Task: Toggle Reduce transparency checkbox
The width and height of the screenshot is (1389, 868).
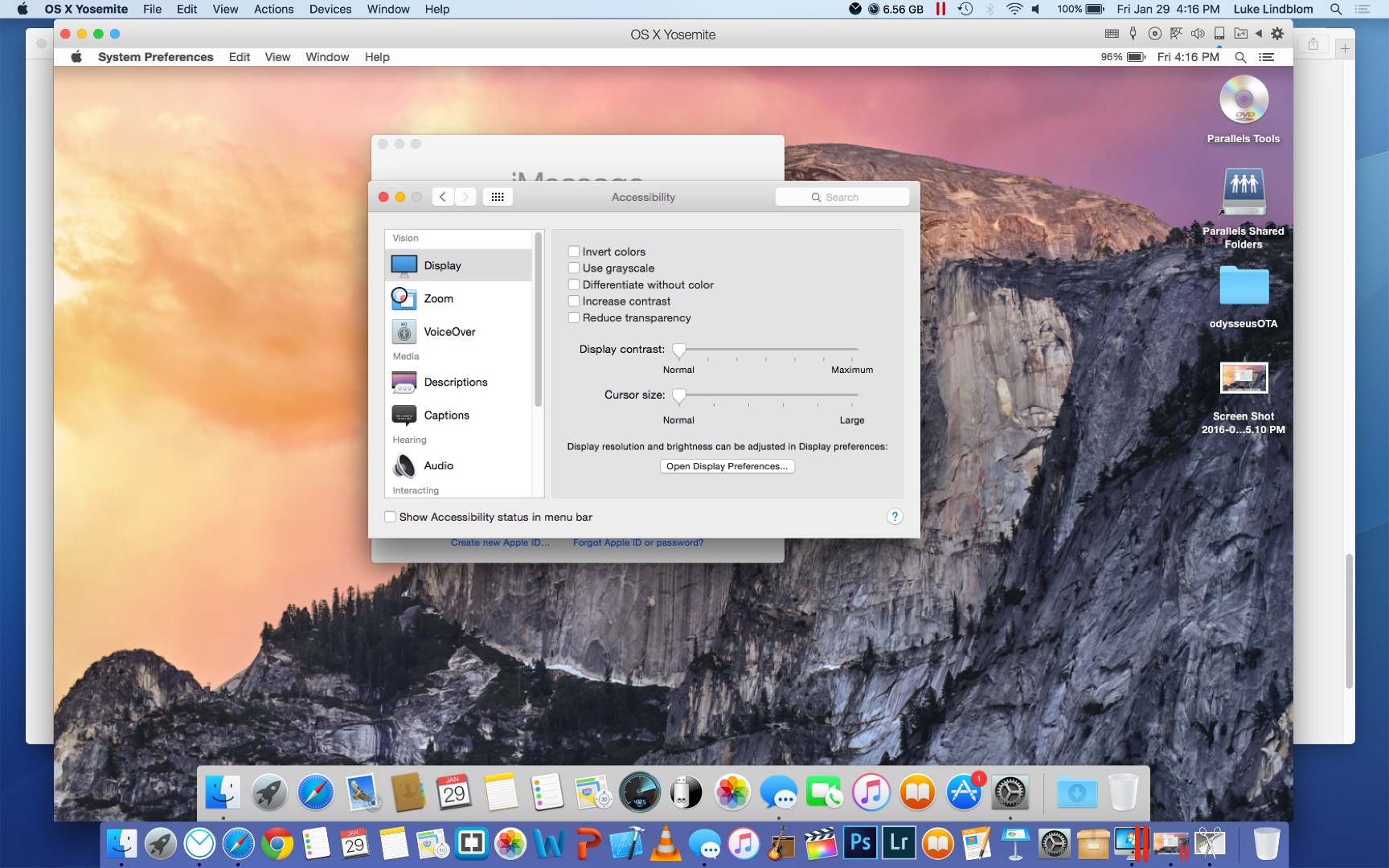Action: tap(574, 317)
